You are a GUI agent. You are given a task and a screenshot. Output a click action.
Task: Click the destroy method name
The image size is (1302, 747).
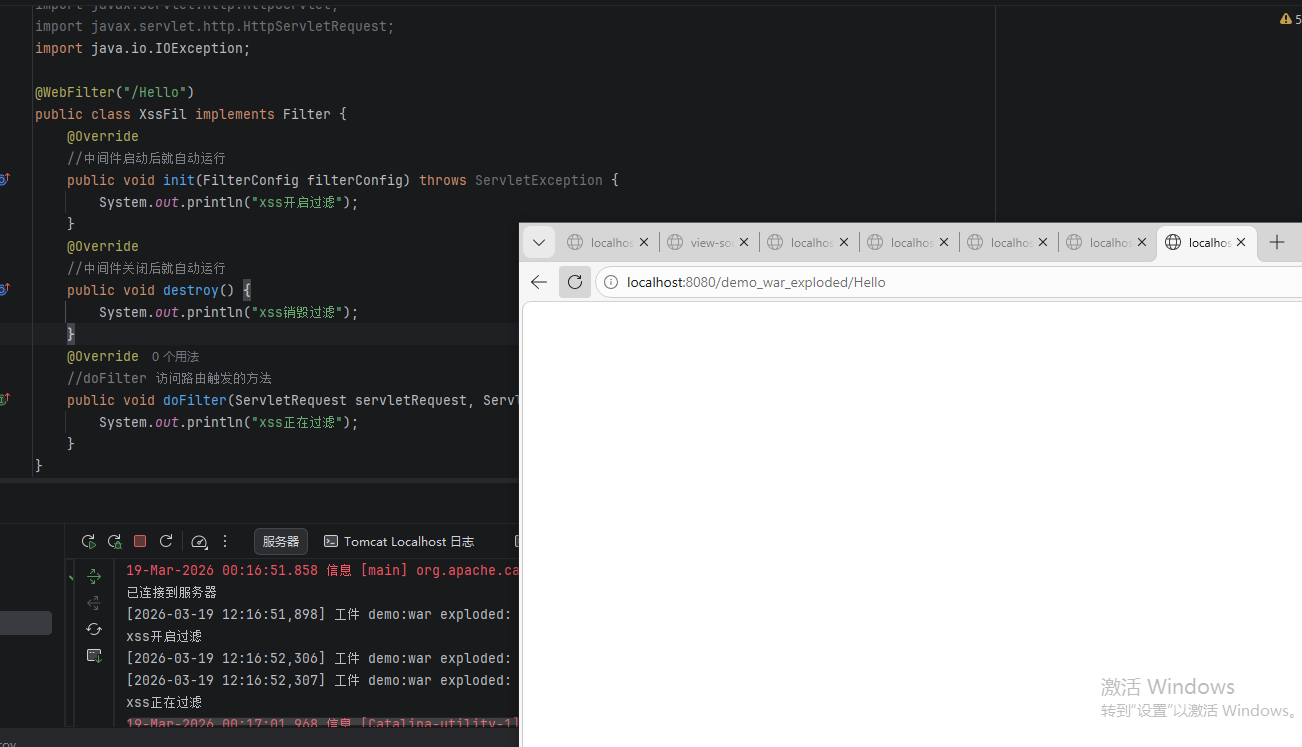(x=191, y=290)
